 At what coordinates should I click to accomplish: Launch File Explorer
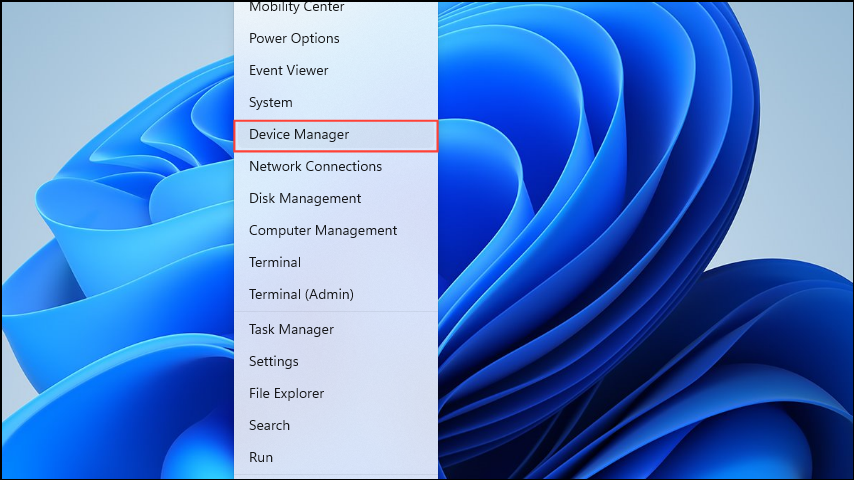(x=286, y=393)
